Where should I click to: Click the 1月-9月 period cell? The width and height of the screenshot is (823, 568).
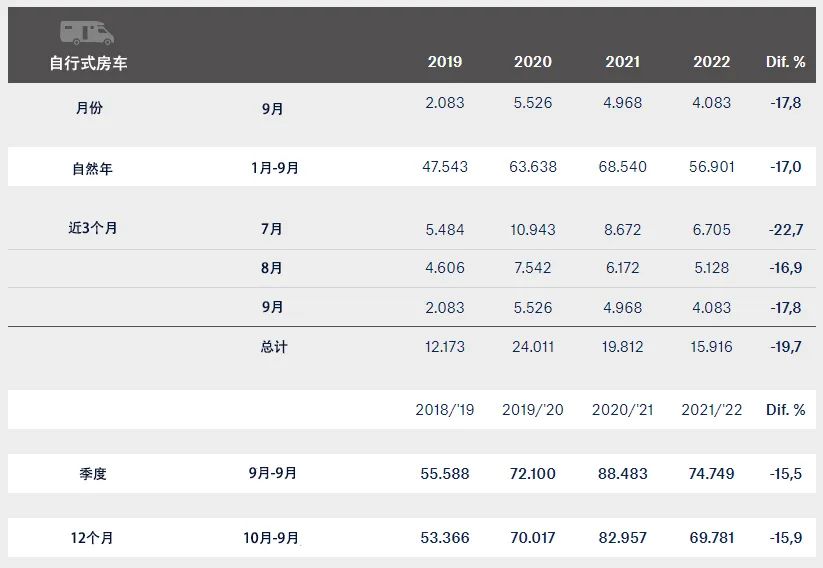275,168
